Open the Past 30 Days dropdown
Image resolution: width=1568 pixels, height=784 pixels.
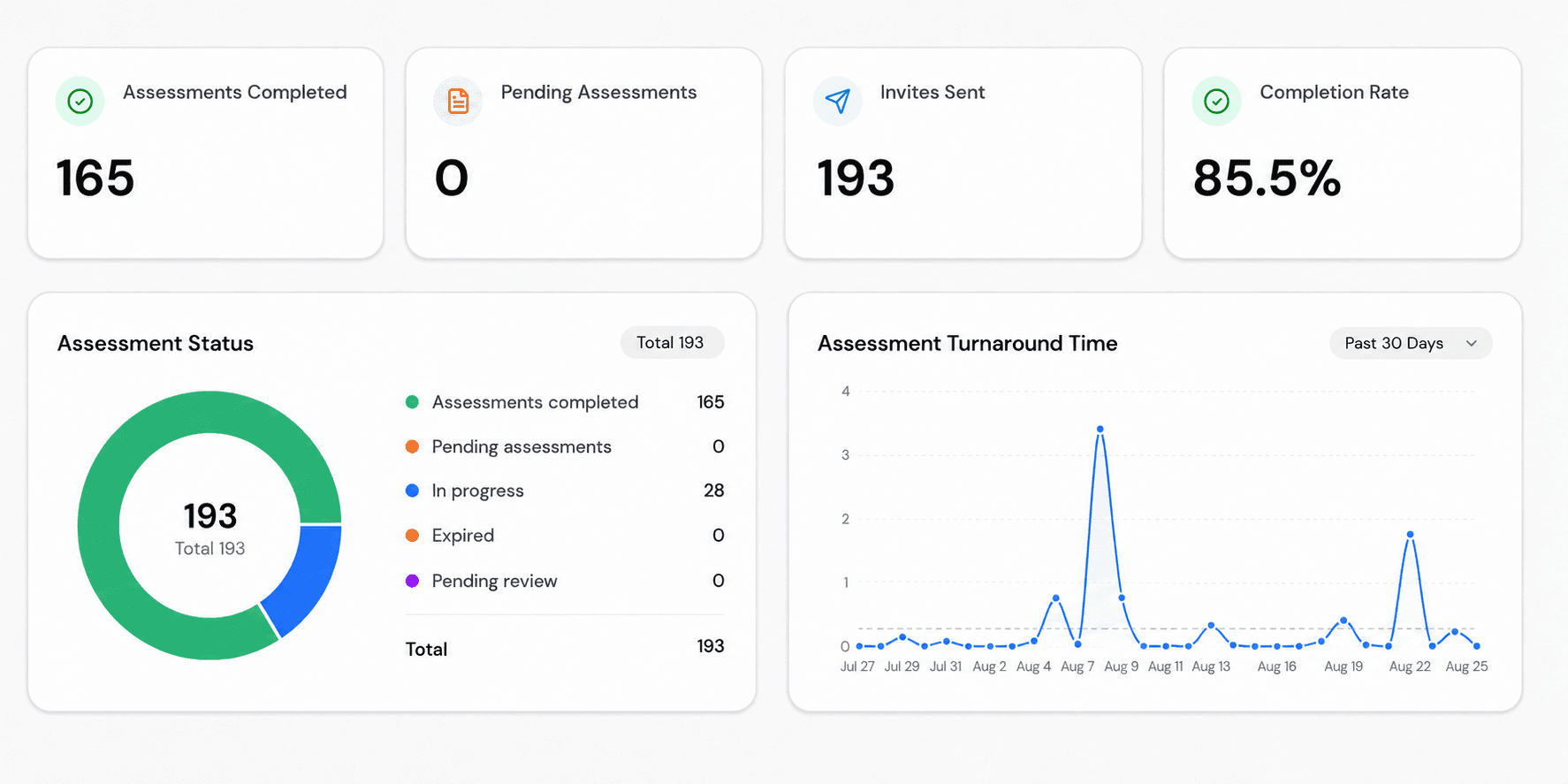click(x=1411, y=343)
